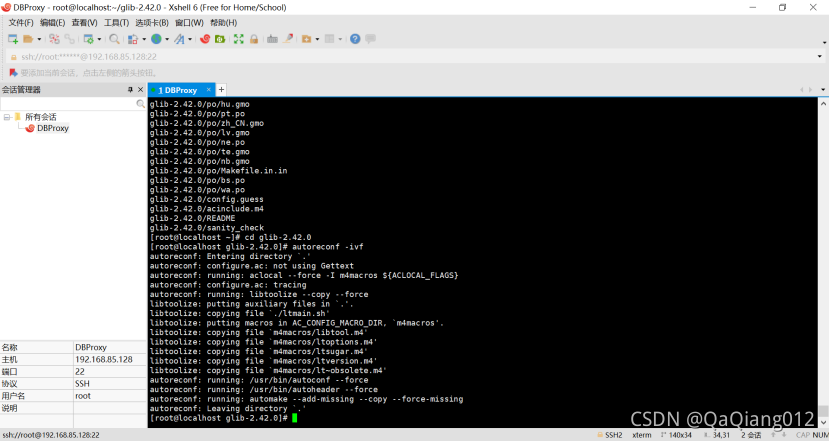Viewport: 830px width, 441px height.
Task: Click the port value 22
Action: pyautogui.click(x=80, y=372)
